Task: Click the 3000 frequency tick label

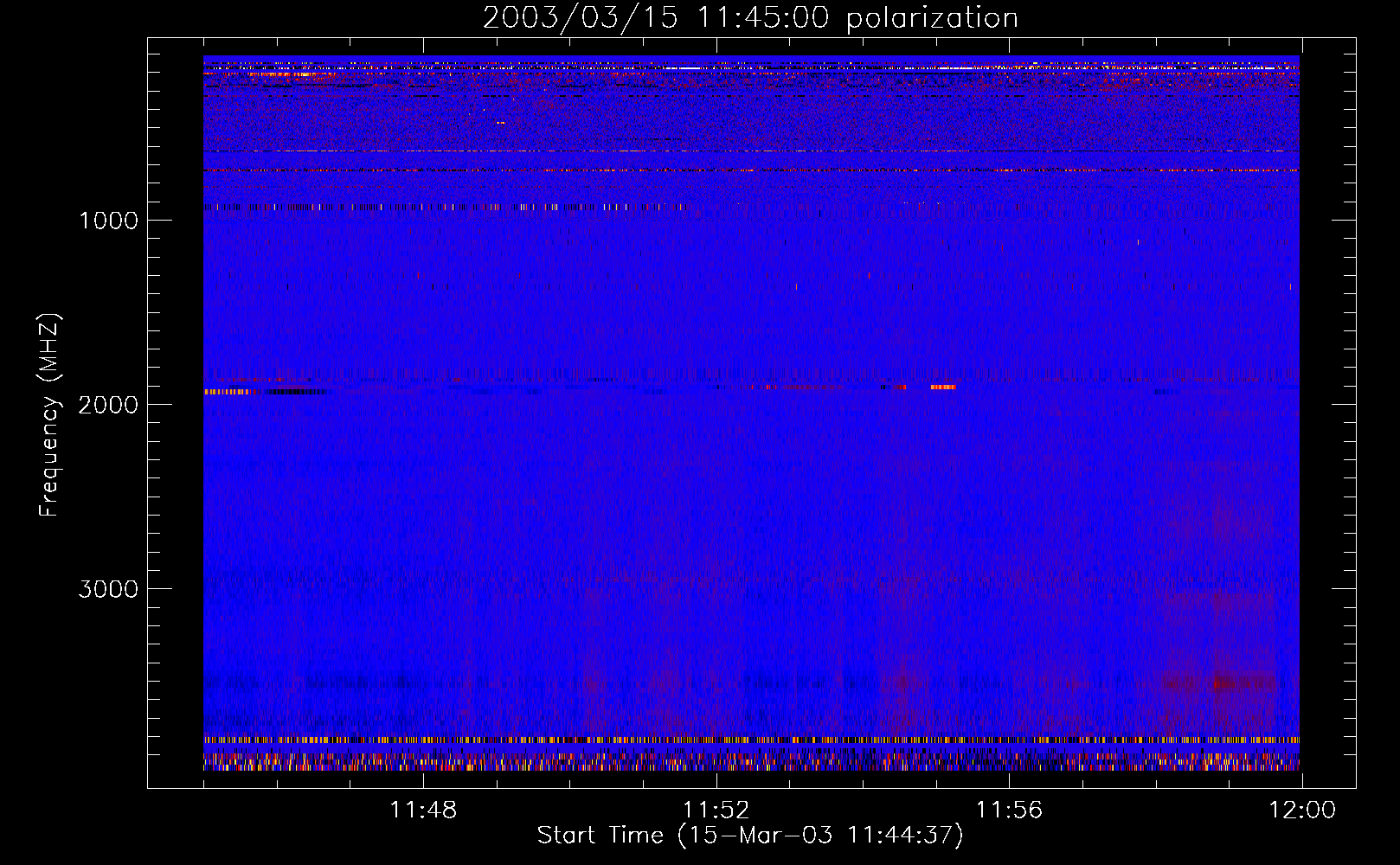Action: (x=108, y=589)
